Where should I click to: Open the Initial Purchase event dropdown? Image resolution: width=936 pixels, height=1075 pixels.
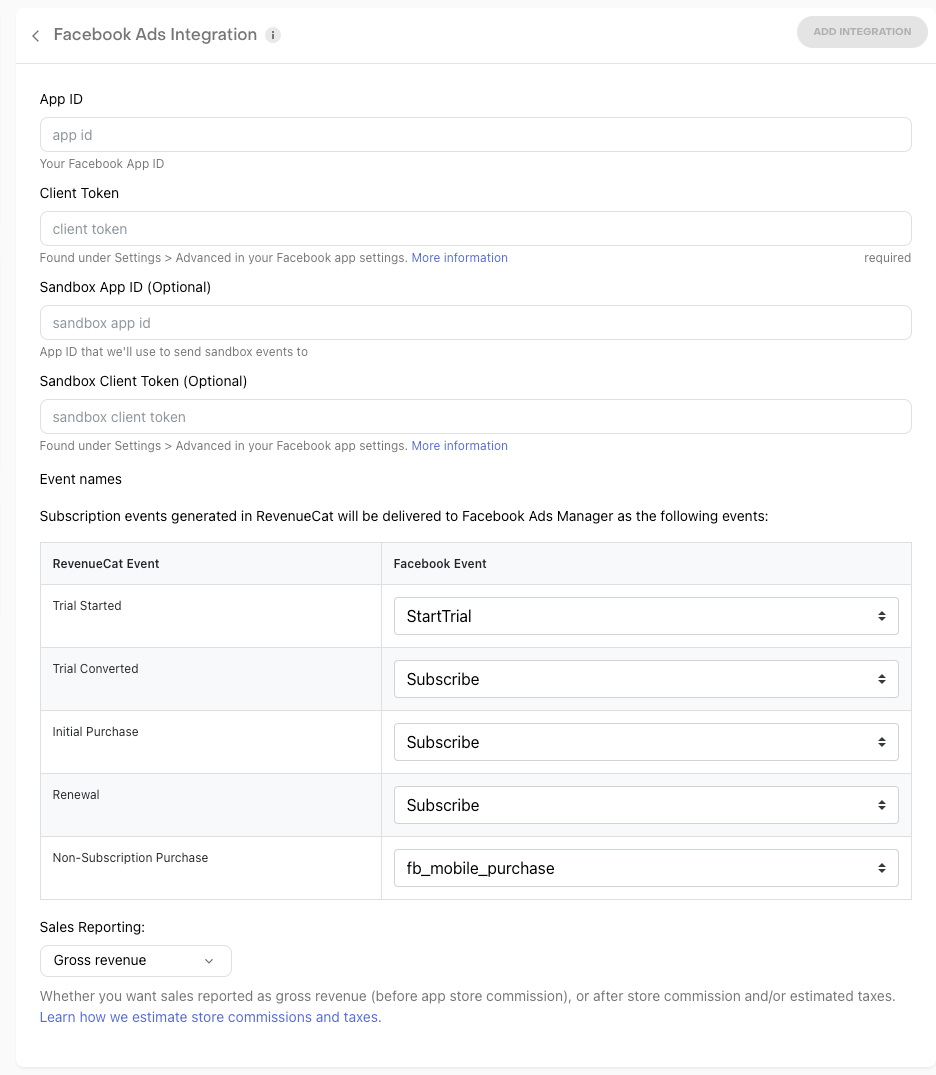coord(645,742)
